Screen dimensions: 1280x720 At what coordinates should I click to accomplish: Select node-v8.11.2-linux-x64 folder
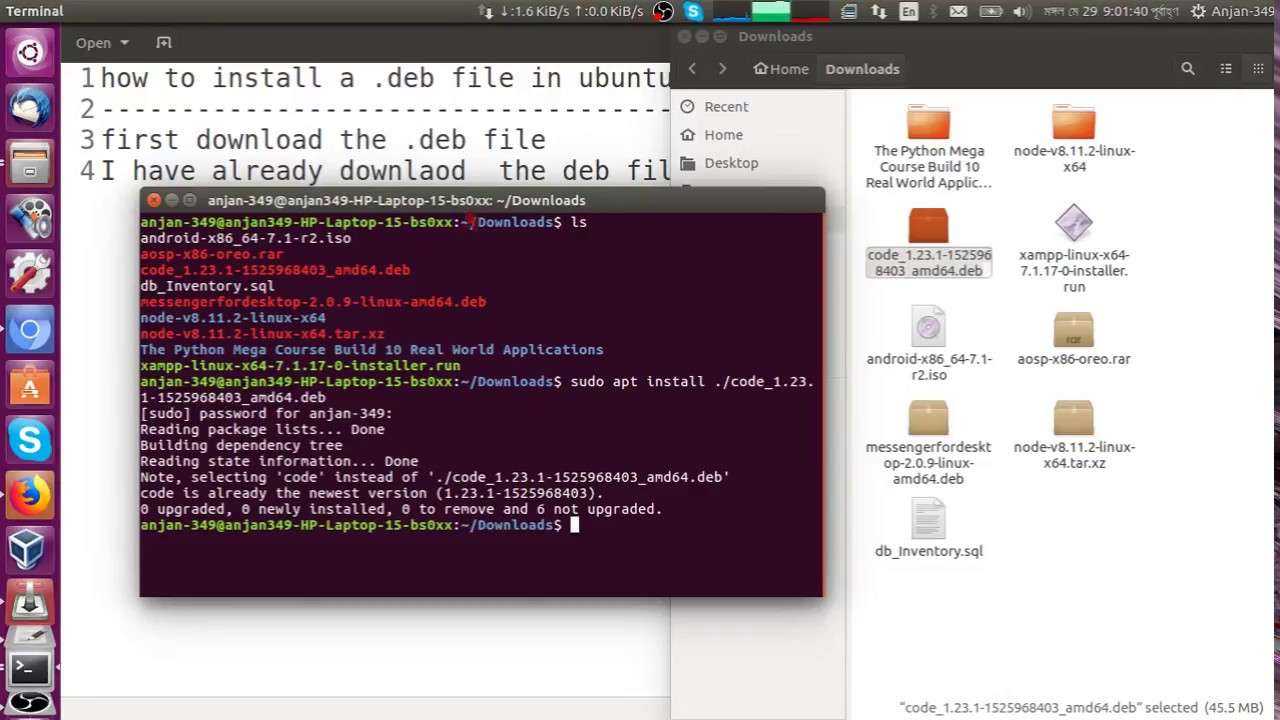coord(1074,137)
